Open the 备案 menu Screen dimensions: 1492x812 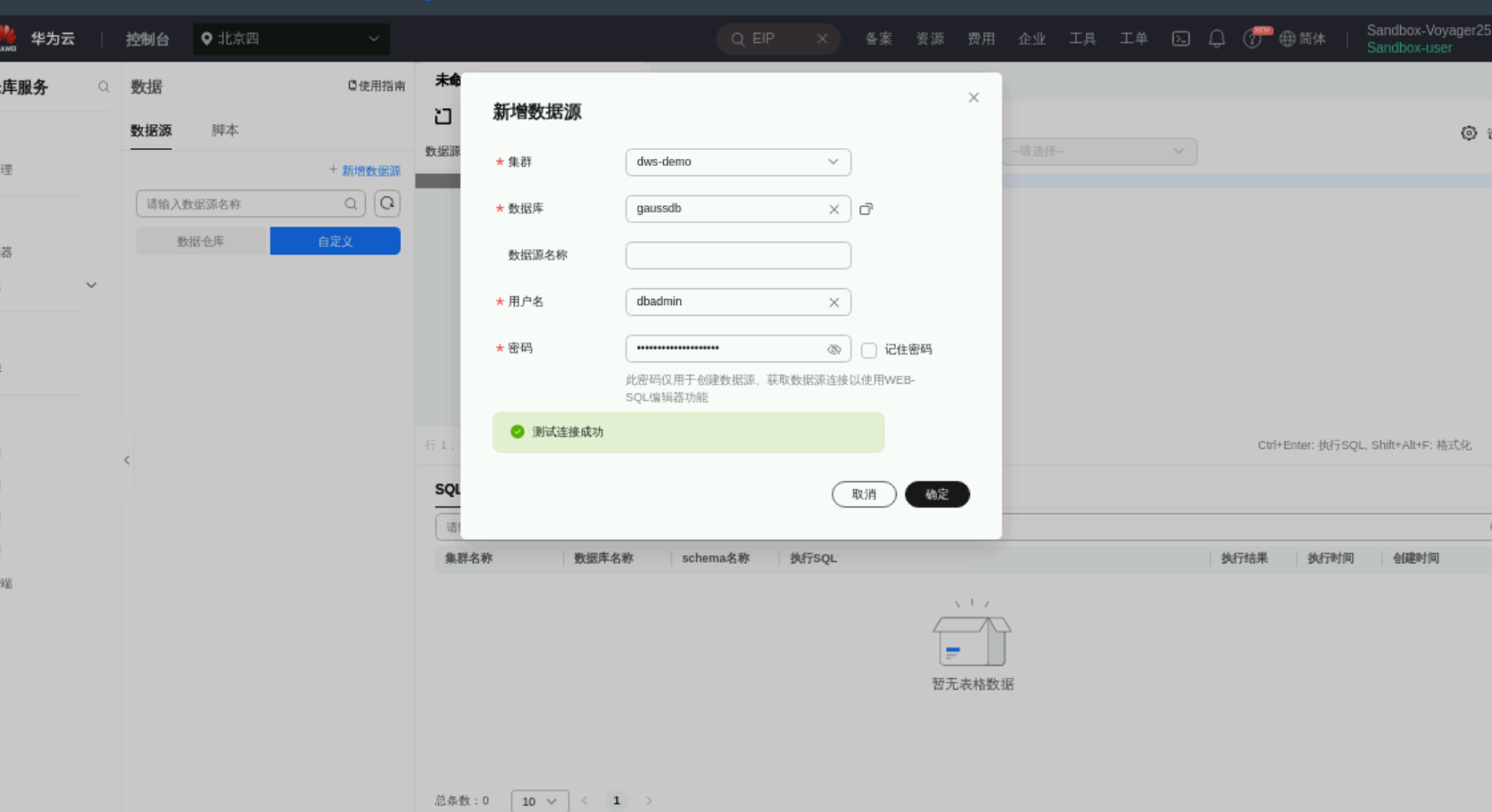[878, 39]
